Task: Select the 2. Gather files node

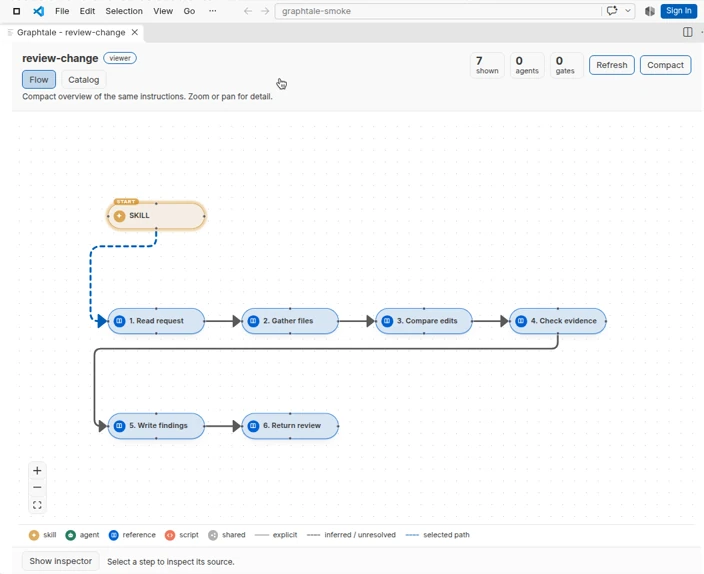Action: 290,321
